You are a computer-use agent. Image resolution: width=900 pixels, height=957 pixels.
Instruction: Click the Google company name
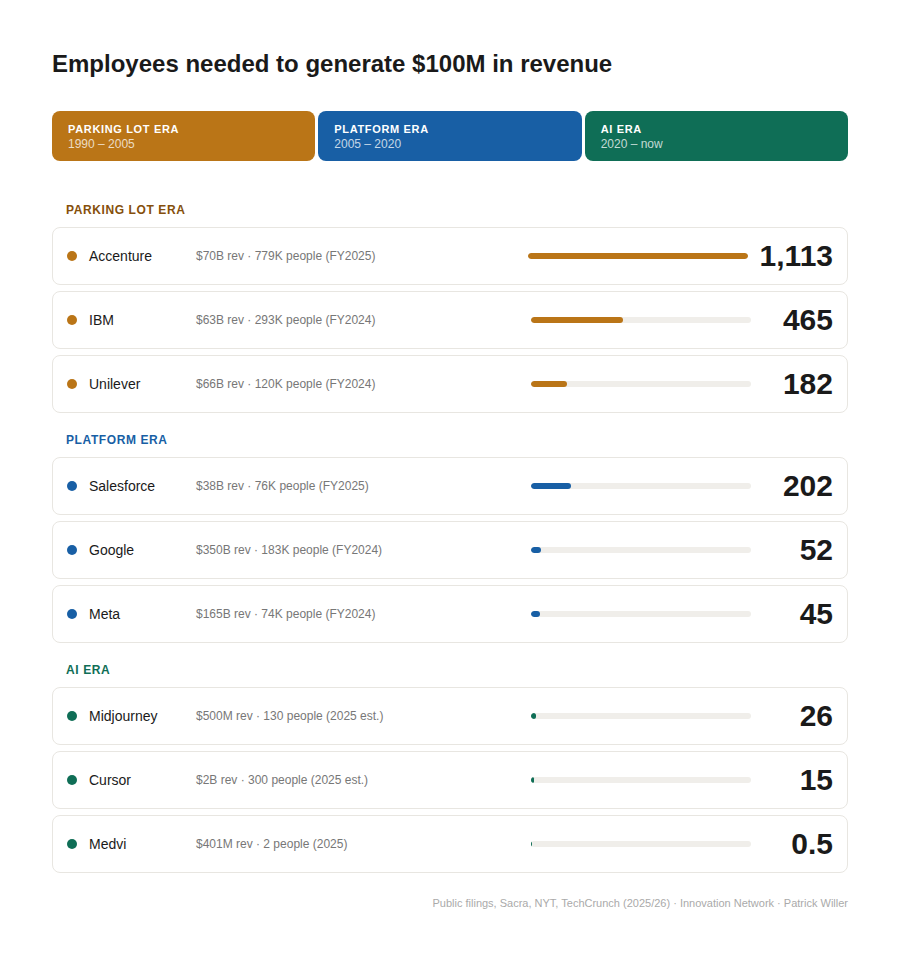111,551
